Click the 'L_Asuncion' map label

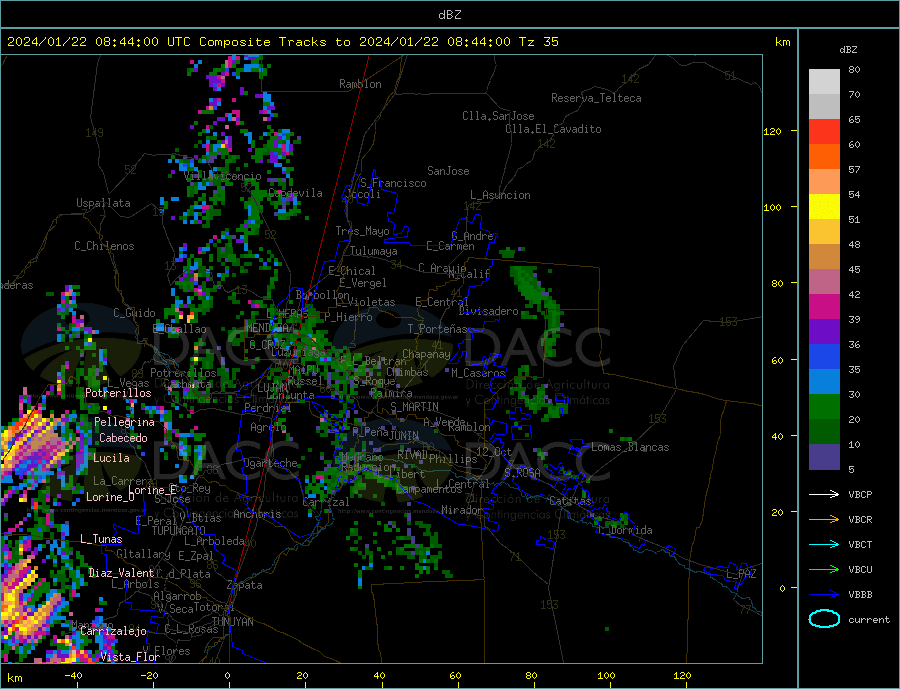[500, 195]
